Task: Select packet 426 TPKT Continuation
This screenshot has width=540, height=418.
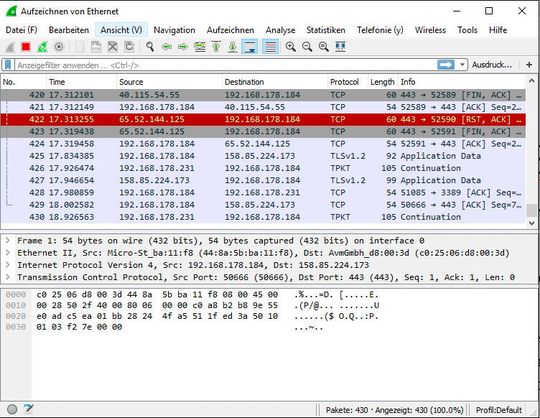Action: click(x=263, y=168)
